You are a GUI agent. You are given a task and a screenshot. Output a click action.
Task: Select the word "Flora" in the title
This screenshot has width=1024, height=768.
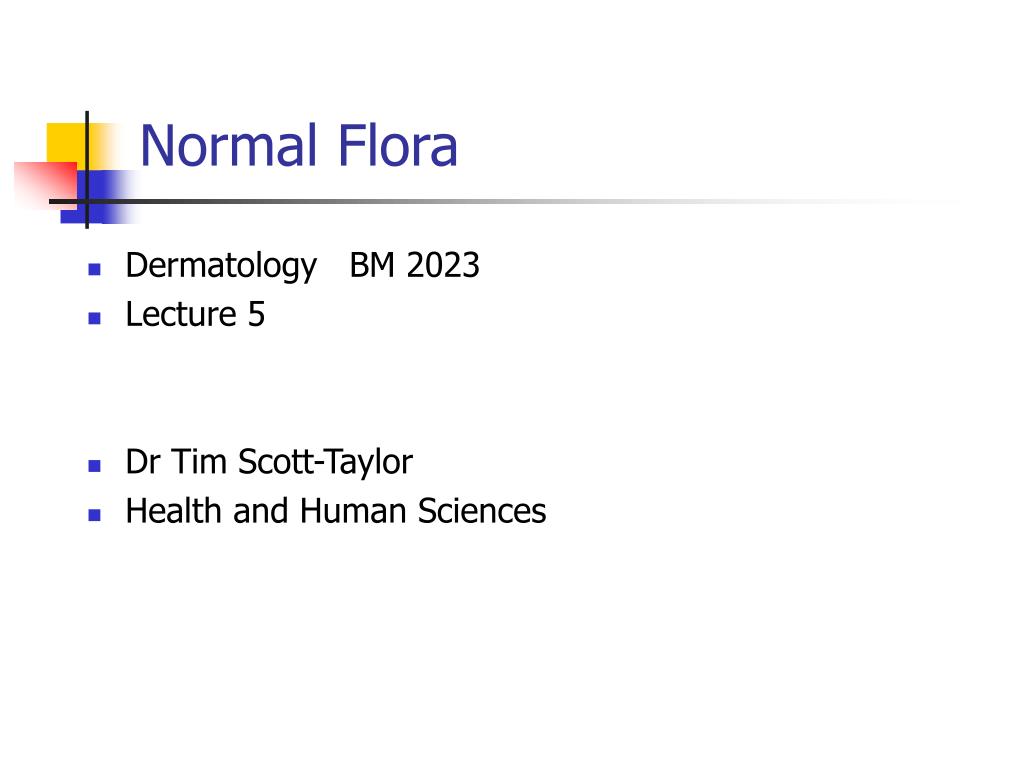(x=397, y=145)
